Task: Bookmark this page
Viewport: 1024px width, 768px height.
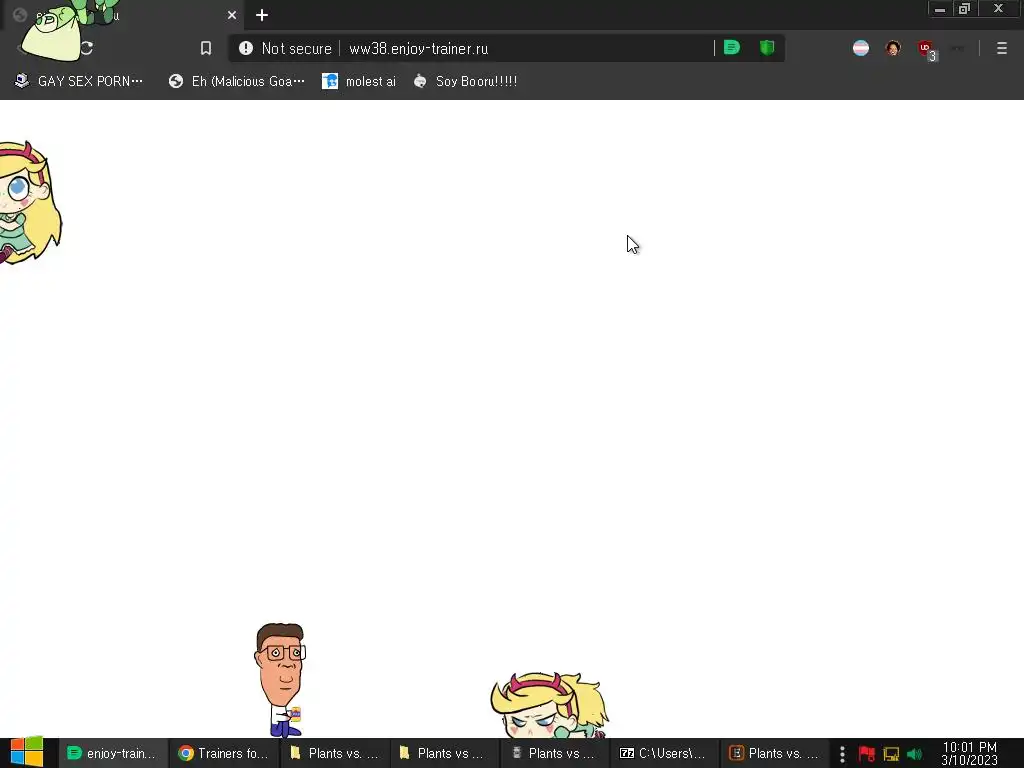Action: (x=206, y=48)
